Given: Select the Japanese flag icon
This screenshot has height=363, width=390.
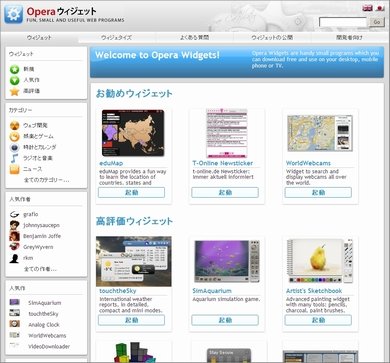Looking at the screenshot, I should [380, 8].
